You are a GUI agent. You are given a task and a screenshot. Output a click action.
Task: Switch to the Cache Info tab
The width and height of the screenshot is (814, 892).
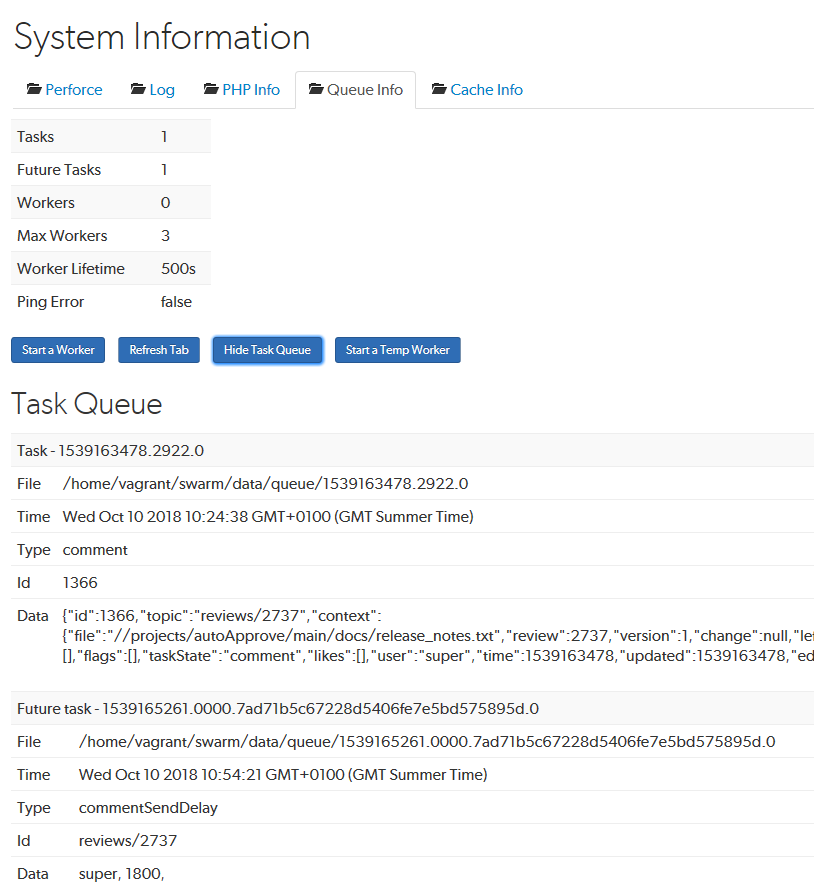point(477,90)
